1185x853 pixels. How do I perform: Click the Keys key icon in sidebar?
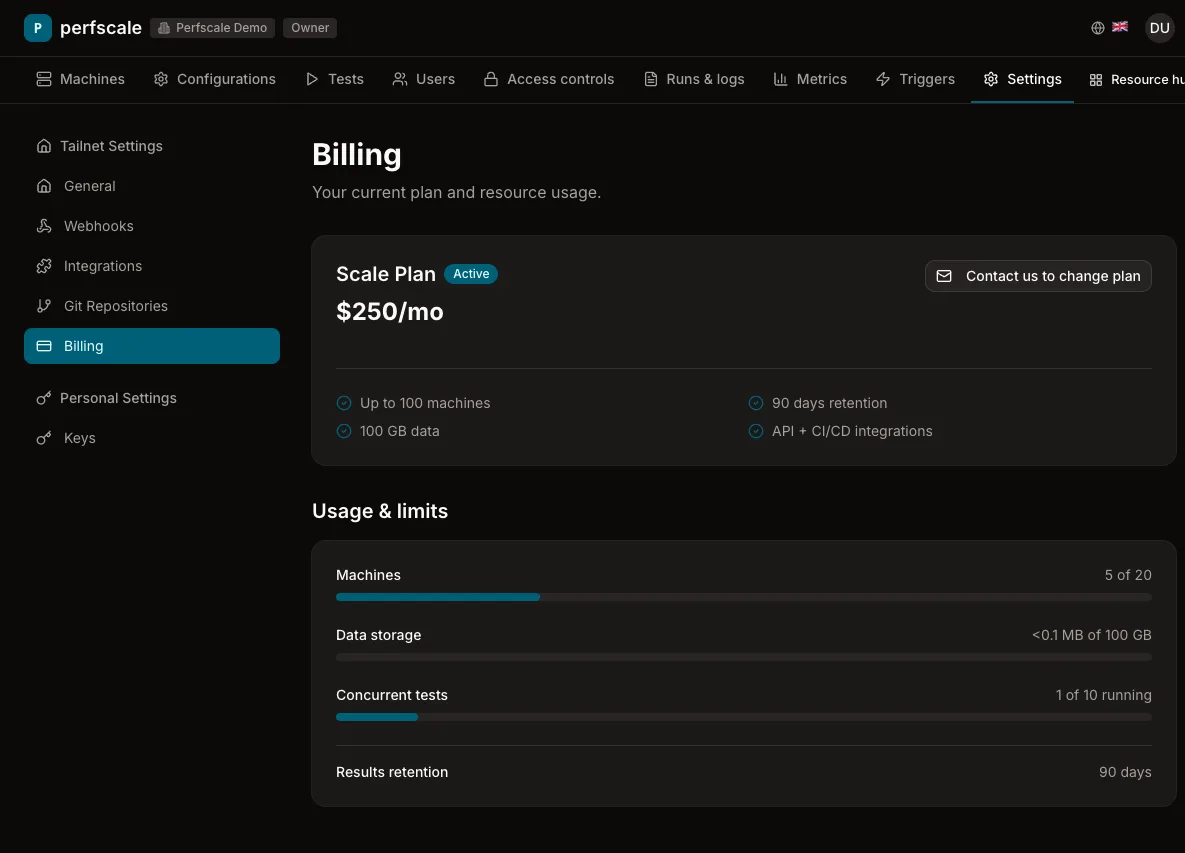coord(44,438)
